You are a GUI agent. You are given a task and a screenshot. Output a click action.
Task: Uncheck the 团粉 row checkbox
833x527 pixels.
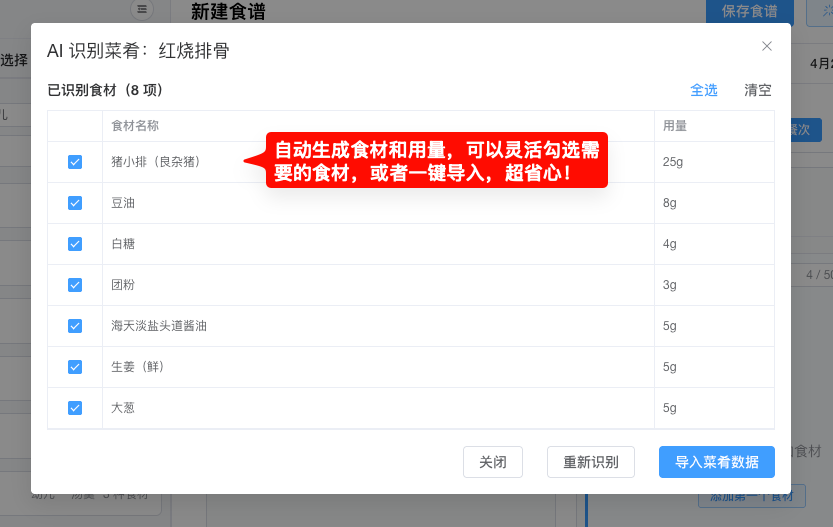pos(75,285)
